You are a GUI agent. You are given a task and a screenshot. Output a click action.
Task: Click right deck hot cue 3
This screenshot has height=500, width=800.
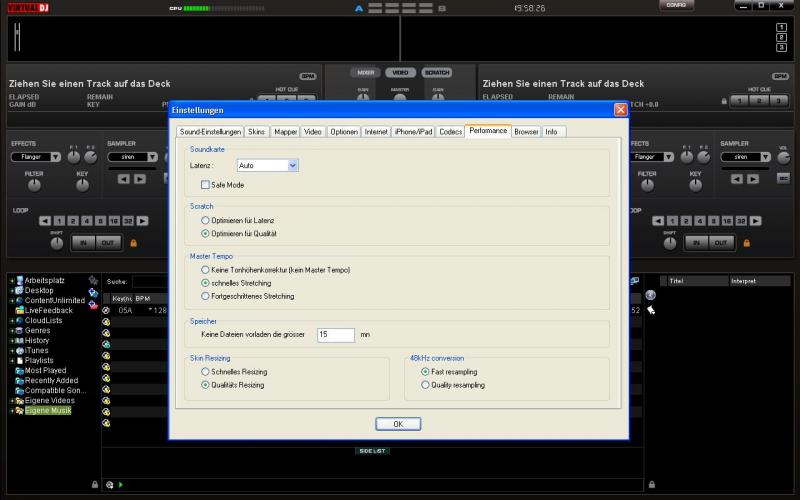point(779,101)
